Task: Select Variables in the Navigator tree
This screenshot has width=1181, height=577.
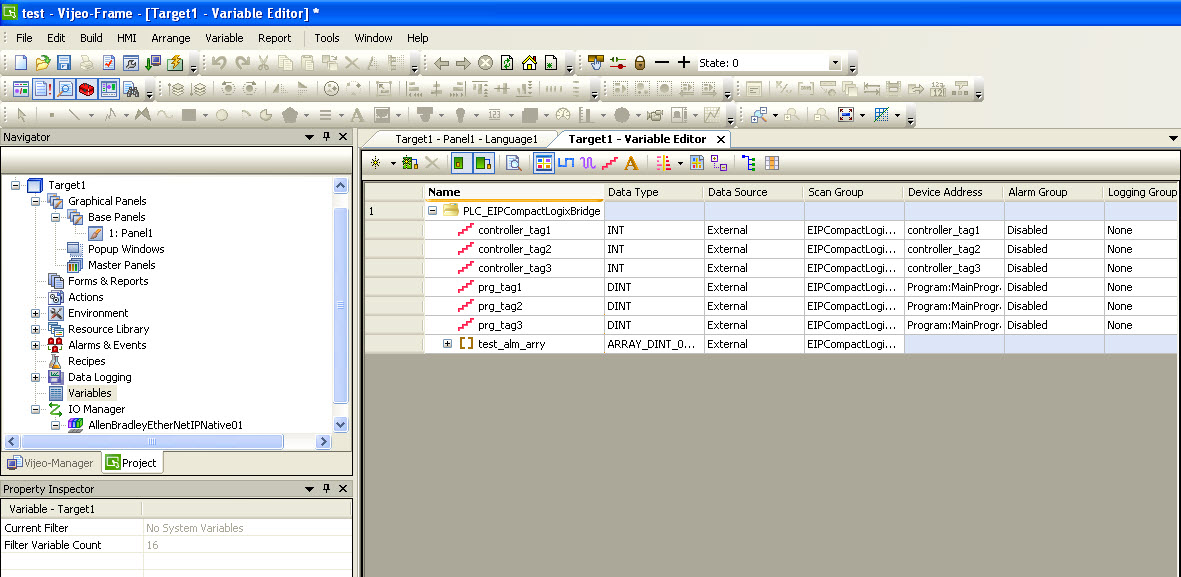Action: pos(90,393)
